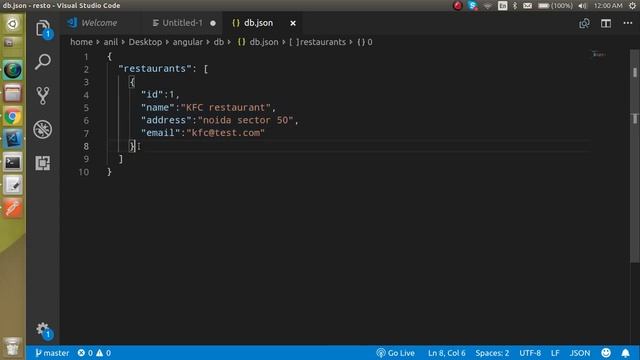Click the 'restaurants' breadcrumb

(318, 42)
